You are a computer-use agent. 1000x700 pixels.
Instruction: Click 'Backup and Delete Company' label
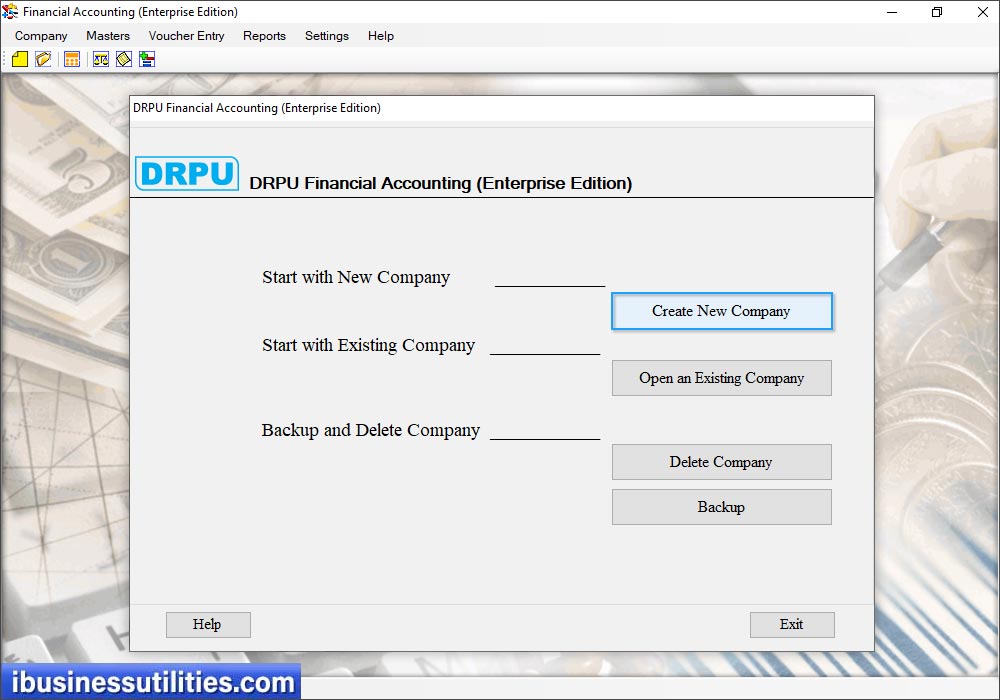(x=371, y=430)
